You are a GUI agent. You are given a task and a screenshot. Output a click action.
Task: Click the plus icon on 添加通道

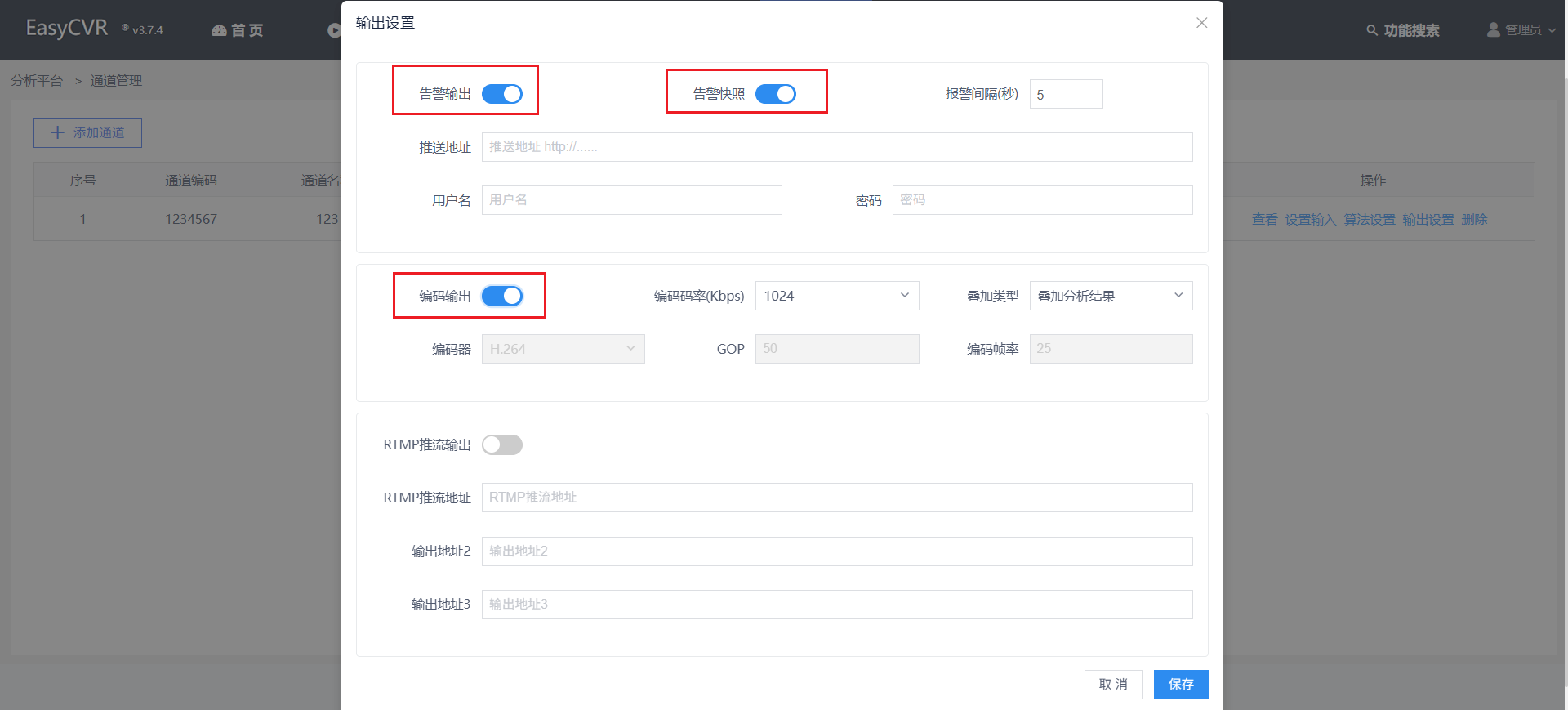point(57,132)
